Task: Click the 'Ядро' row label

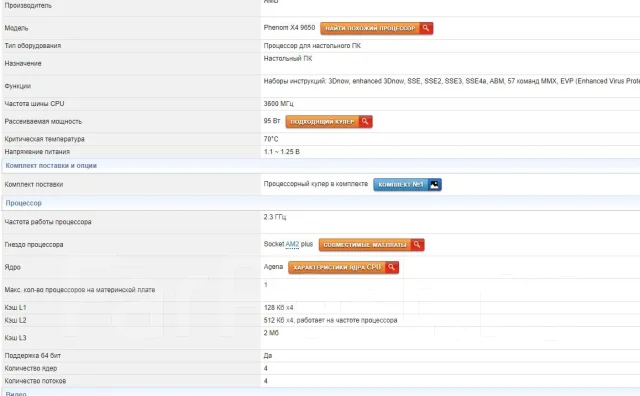Action: click(x=12, y=267)
